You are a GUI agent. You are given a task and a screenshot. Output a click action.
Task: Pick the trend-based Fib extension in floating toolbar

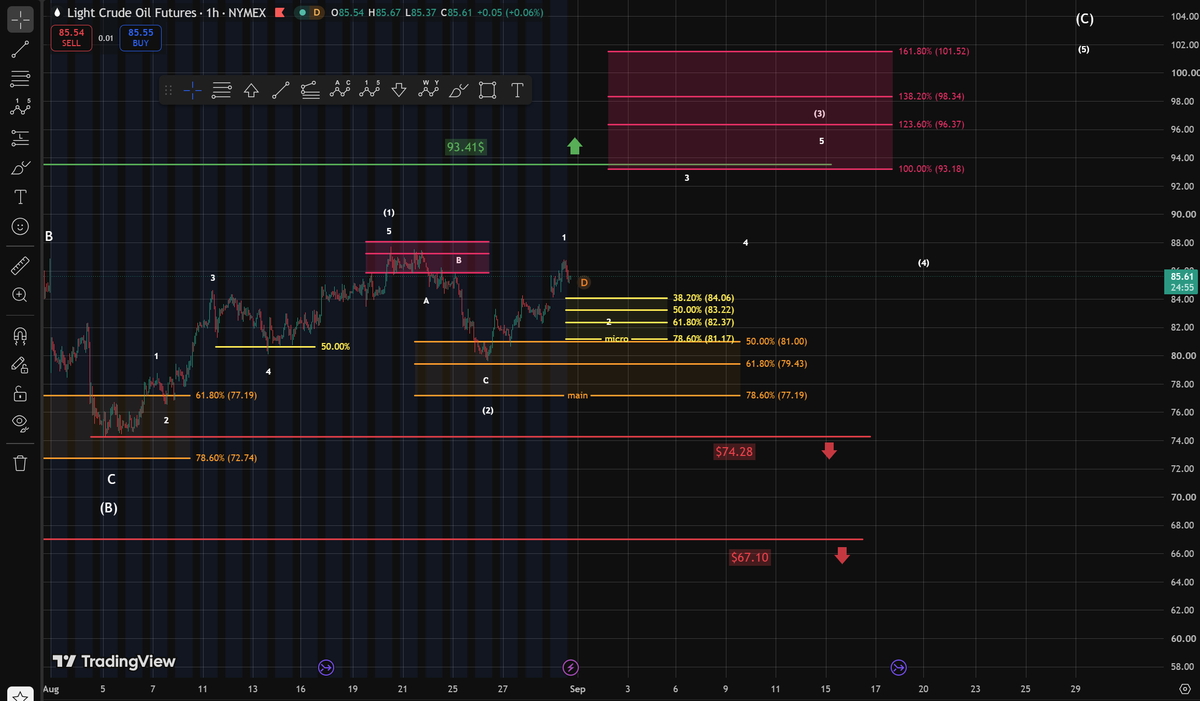click(311, 91)
